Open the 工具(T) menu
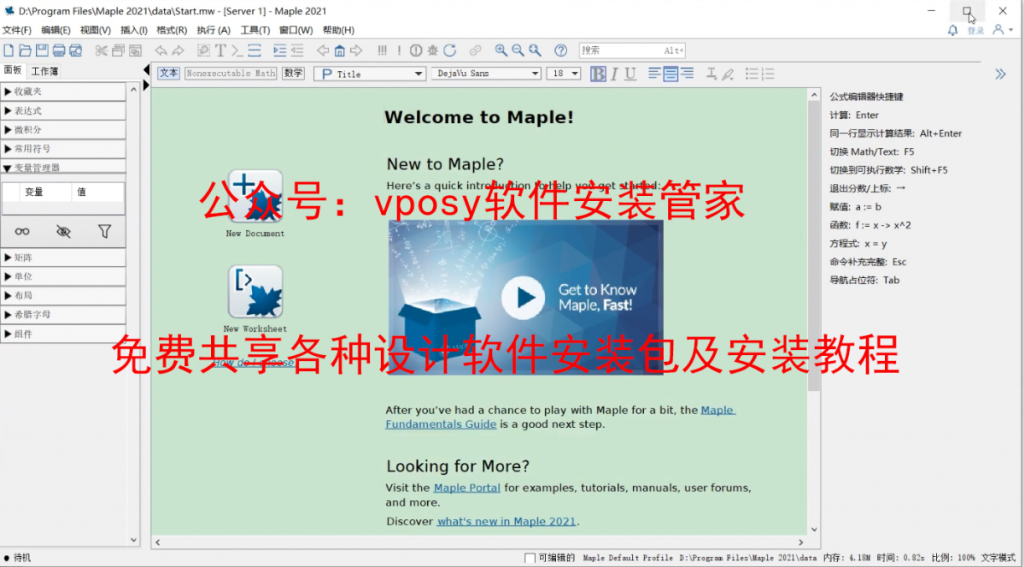 pos(255,30)
